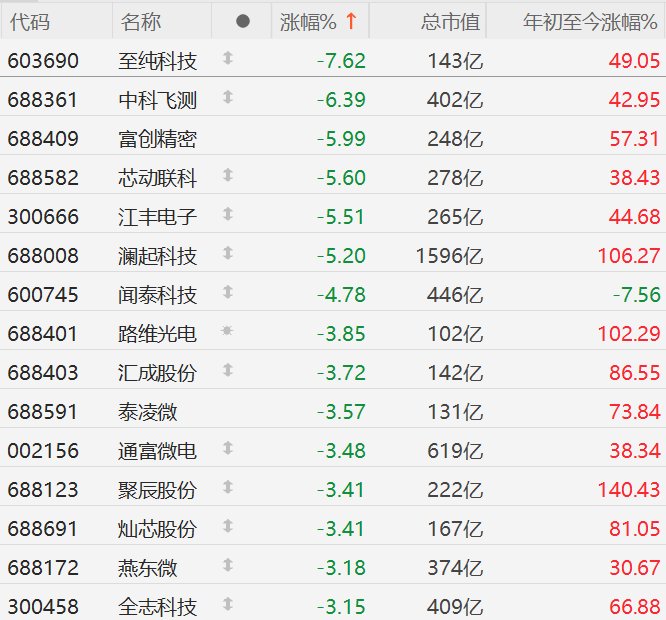This screenshot has height=620, width=666.
Task: Click the marker icon beside 全志科技
Action: click(x=228, y=605)
